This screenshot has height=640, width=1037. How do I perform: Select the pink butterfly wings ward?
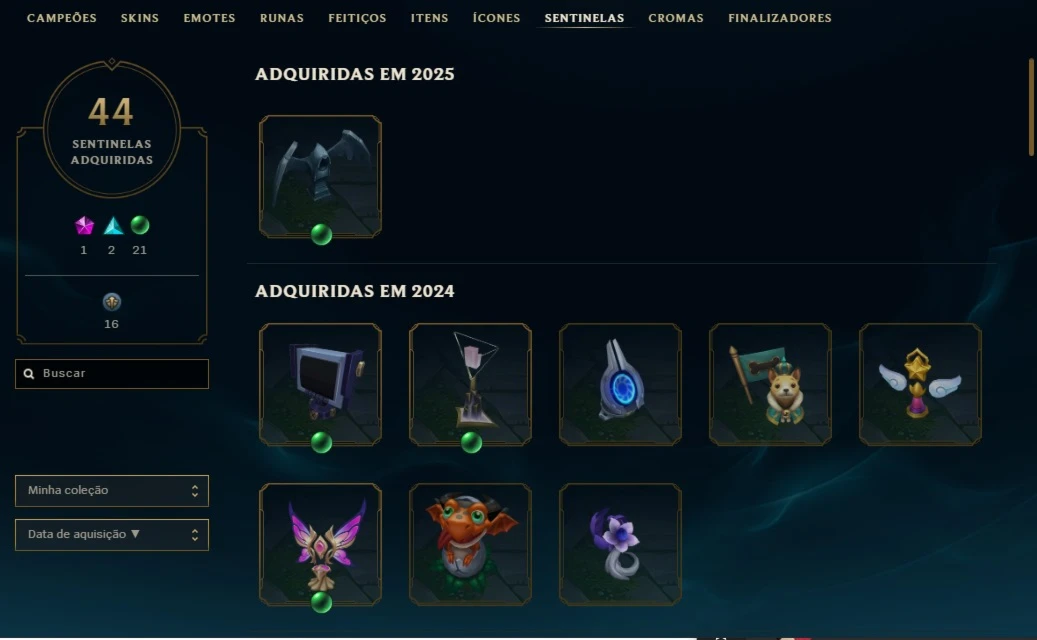[x=320, y=544]
